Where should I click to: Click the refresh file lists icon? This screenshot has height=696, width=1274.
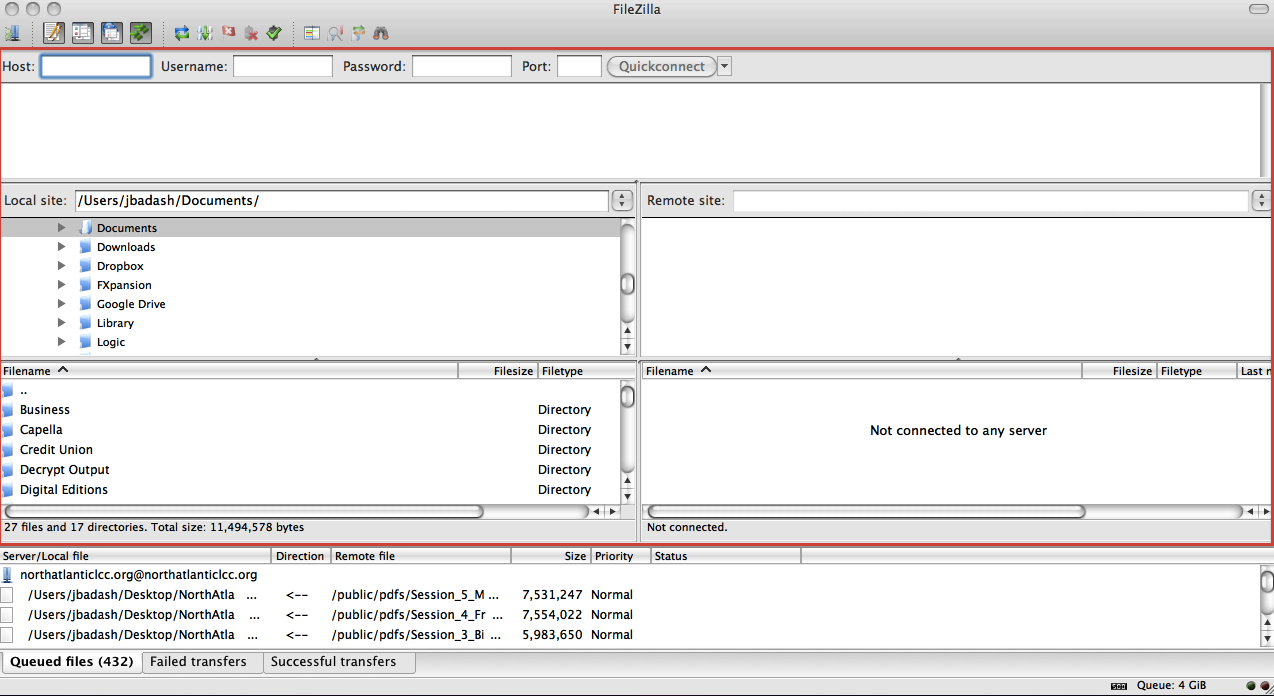[181, 33]
